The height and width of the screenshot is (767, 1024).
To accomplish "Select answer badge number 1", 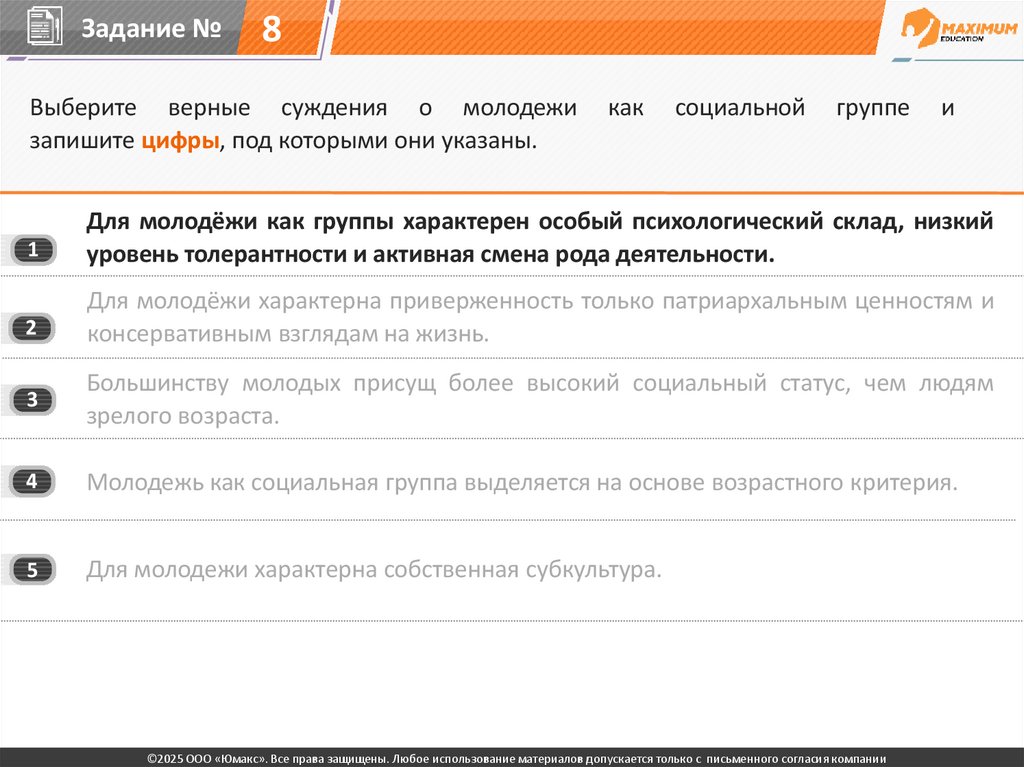I will pyautogui.click(x=33, y=250).
